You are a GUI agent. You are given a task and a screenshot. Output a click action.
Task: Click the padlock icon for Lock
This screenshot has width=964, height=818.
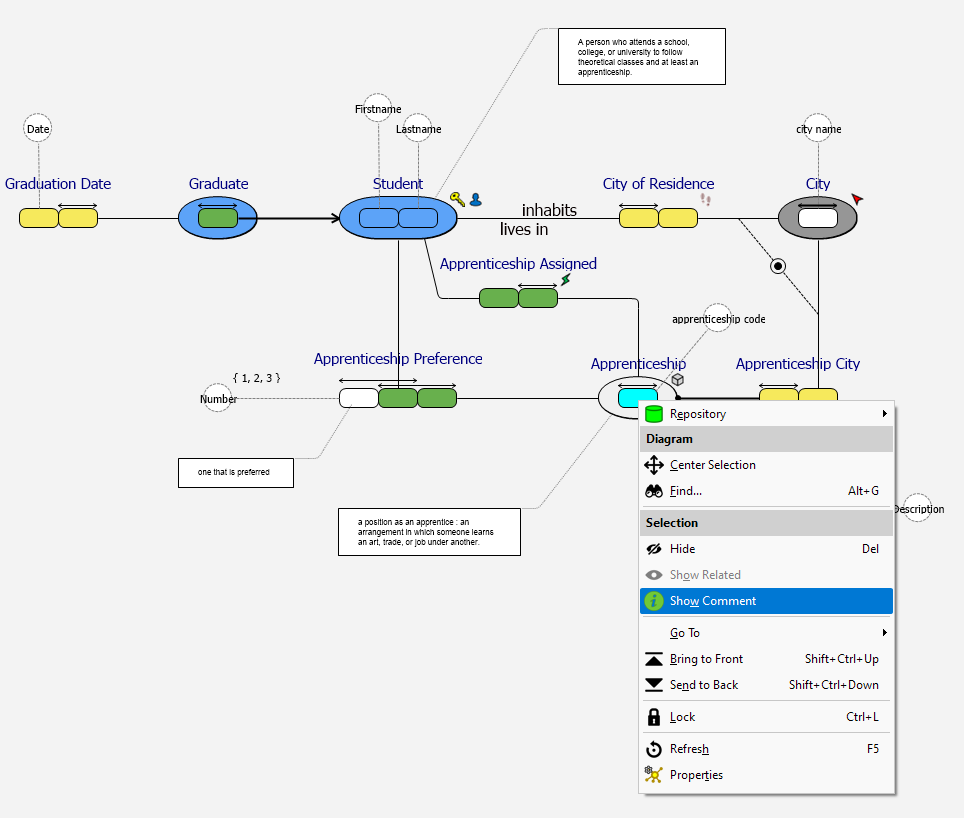coord(654,717)
